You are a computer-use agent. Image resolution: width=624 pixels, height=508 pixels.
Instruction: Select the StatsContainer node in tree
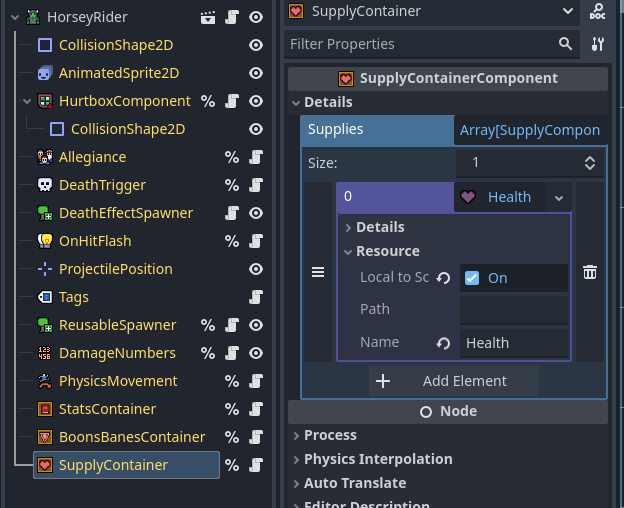click(107, 409)
